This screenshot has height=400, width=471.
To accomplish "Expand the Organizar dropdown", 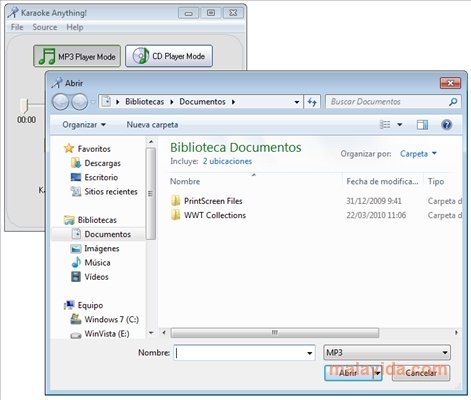I will (84, 125).
